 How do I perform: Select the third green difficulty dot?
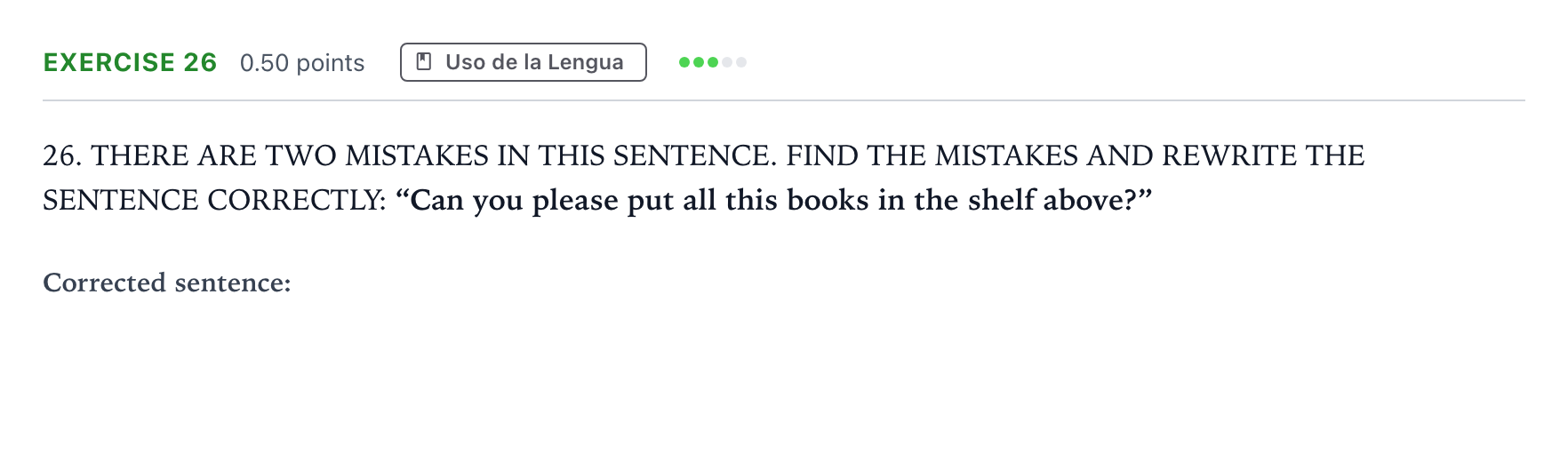[x=713, y=62]
